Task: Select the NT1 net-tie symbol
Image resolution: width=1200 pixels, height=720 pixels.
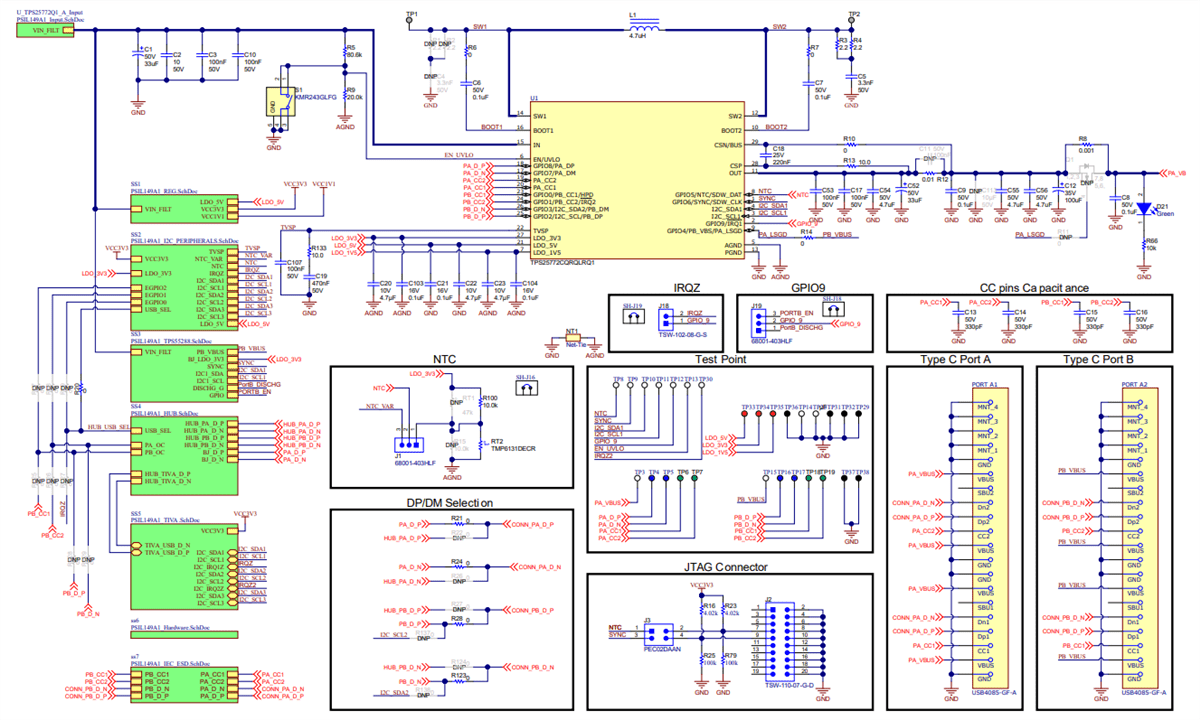Action: pos(573,339)
